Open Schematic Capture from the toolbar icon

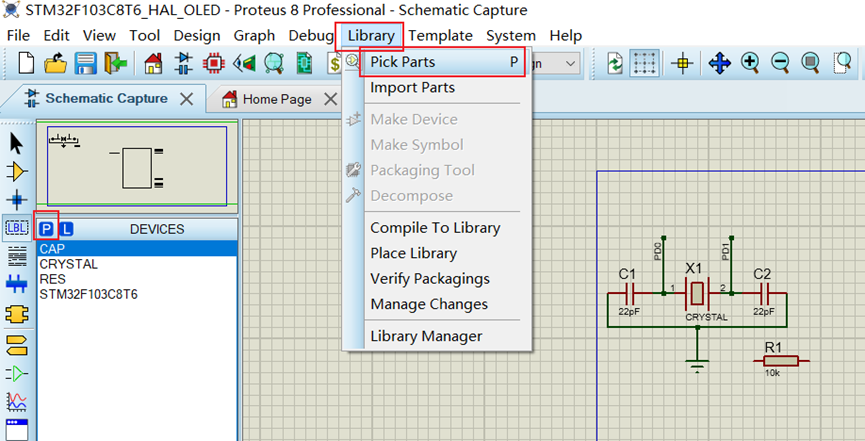coord(184,63)
